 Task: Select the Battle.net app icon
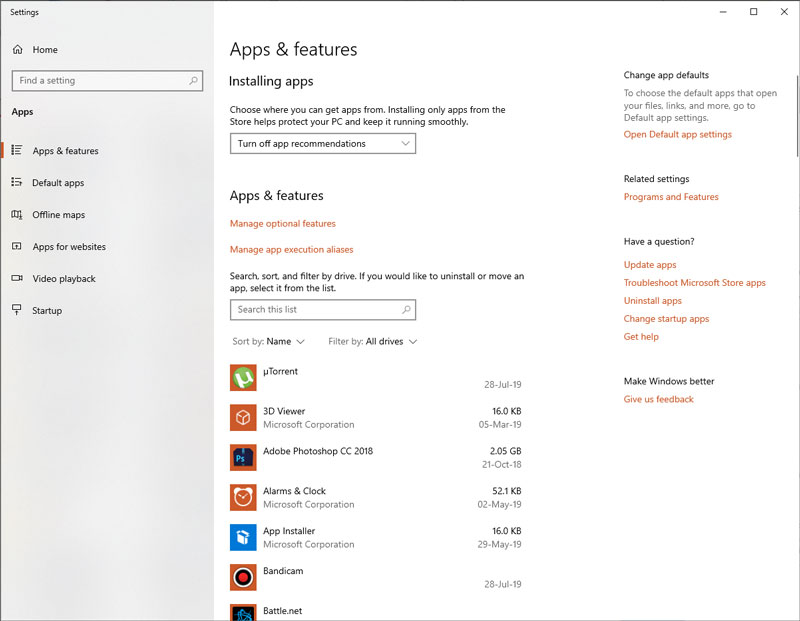243,612
